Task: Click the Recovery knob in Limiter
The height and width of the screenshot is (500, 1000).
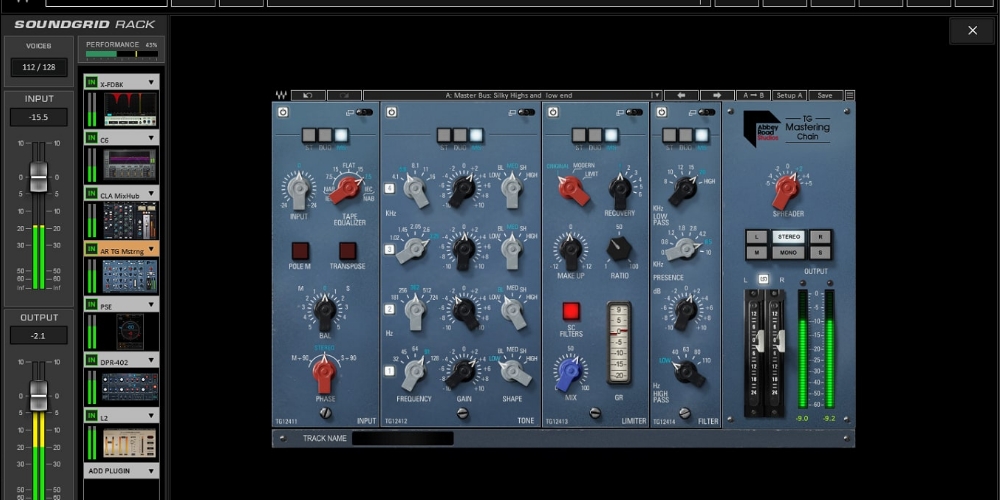Action: tap(619, 189)
